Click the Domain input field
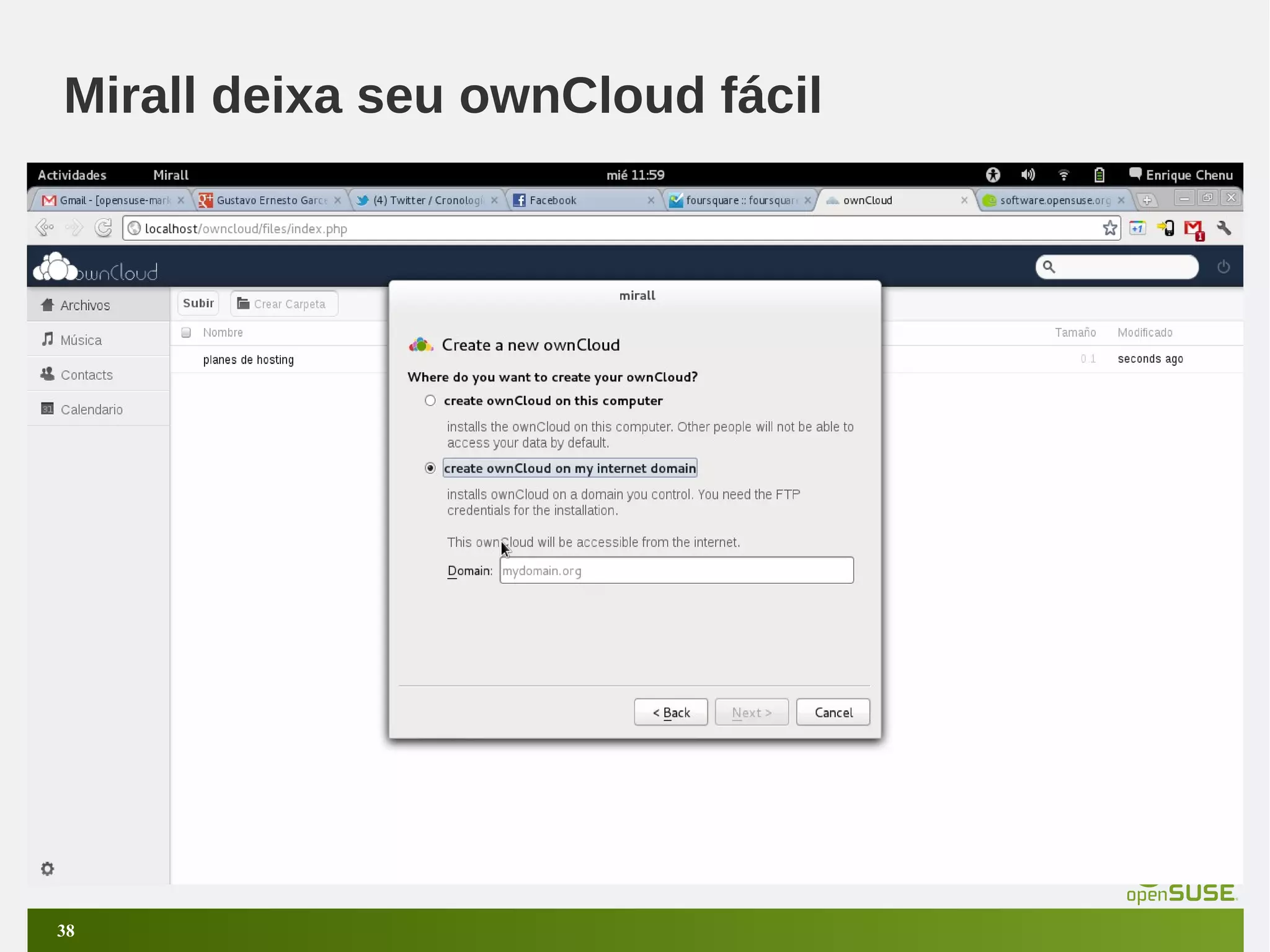The width and height of the screenshot is (1270, 952). point(677,571)
